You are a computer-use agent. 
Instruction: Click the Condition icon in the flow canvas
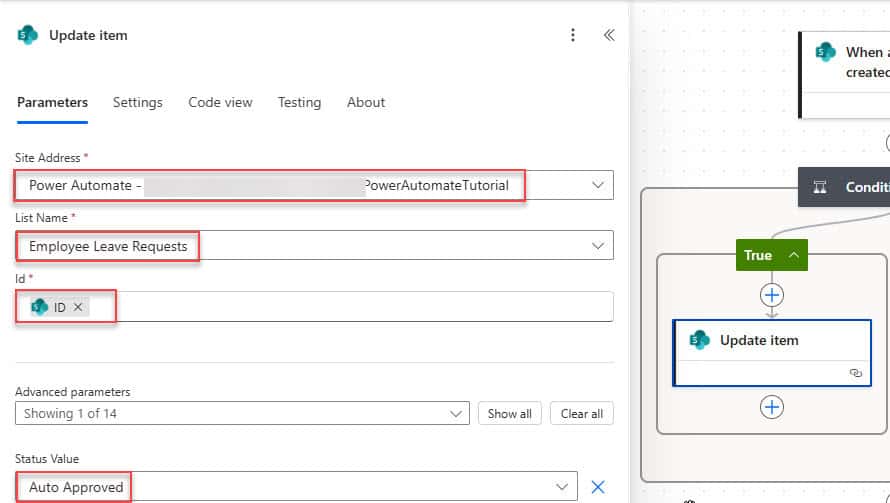point(820,187)
